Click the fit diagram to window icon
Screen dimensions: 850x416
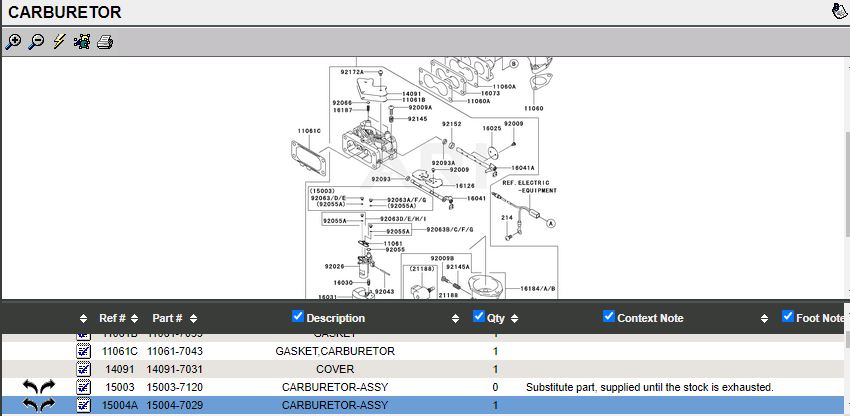coord(82,42)
